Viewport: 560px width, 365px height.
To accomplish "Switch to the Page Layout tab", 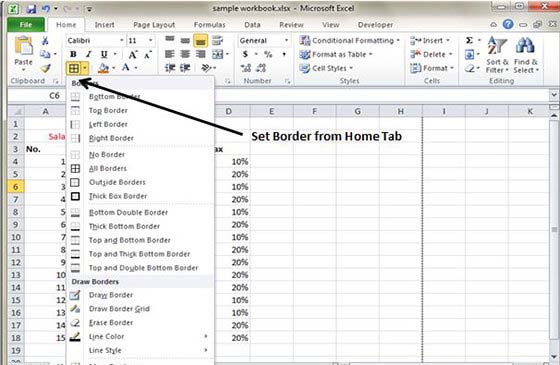I will pyautogui.click(x=154, y=25).
